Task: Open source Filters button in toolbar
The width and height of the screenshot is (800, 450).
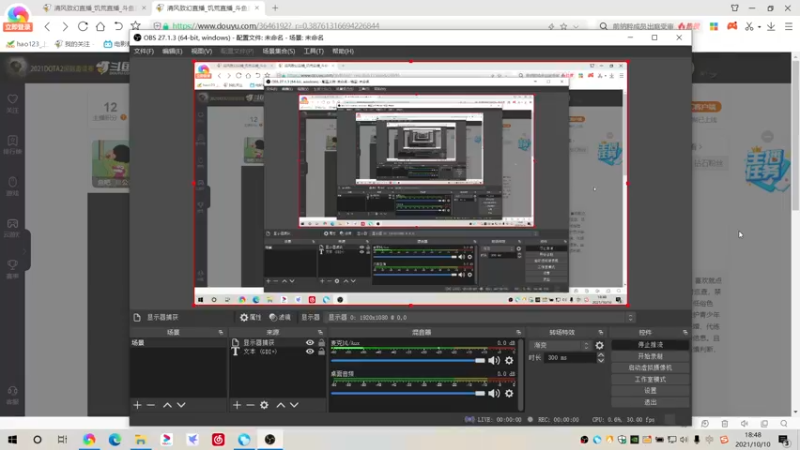Action: point(280,317)
